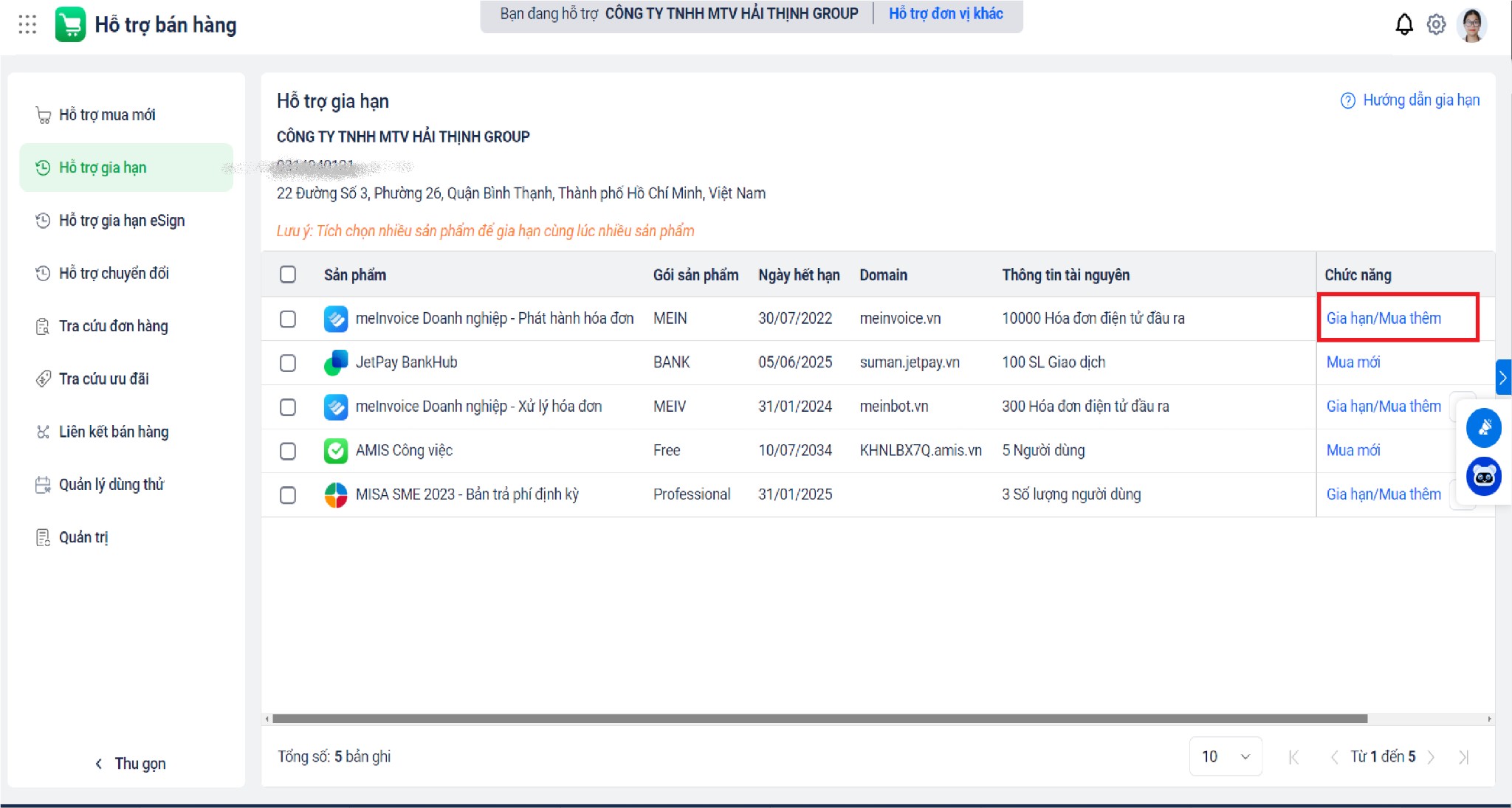
Task: Select all products with header checkbox
Action: point(288,274)
